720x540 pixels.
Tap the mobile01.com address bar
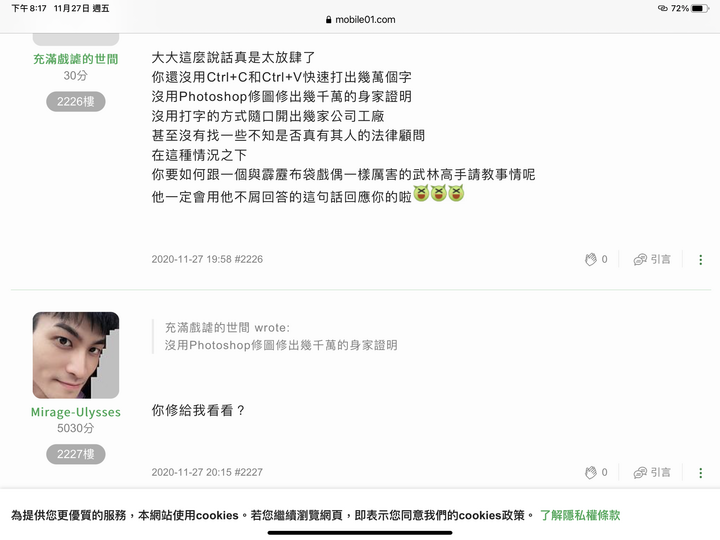point(360,20)
